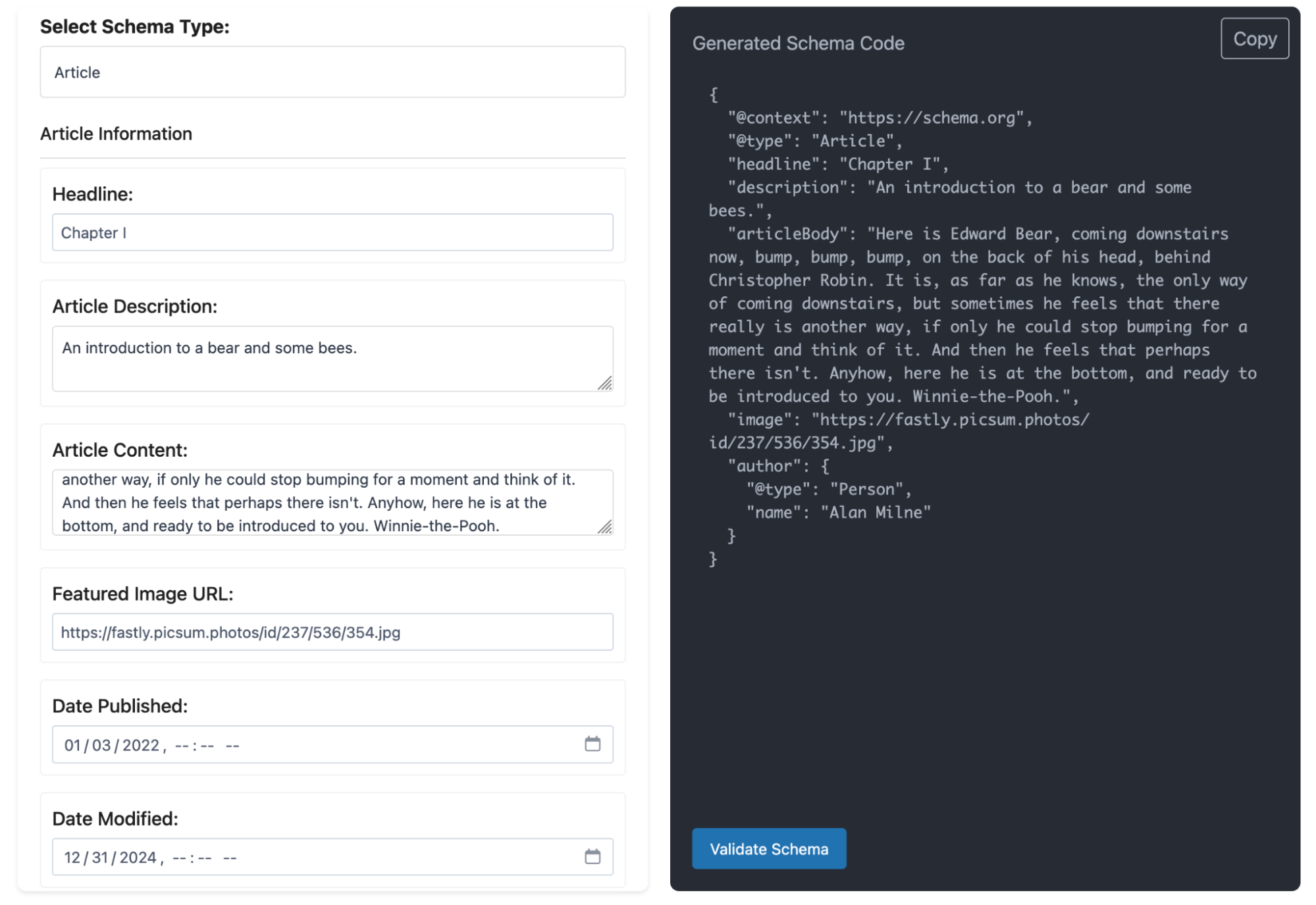The height and width of the screenshot is (905, 1316).
Task: Click into the Article Description textarea
Action: click(x=332, y=359)
